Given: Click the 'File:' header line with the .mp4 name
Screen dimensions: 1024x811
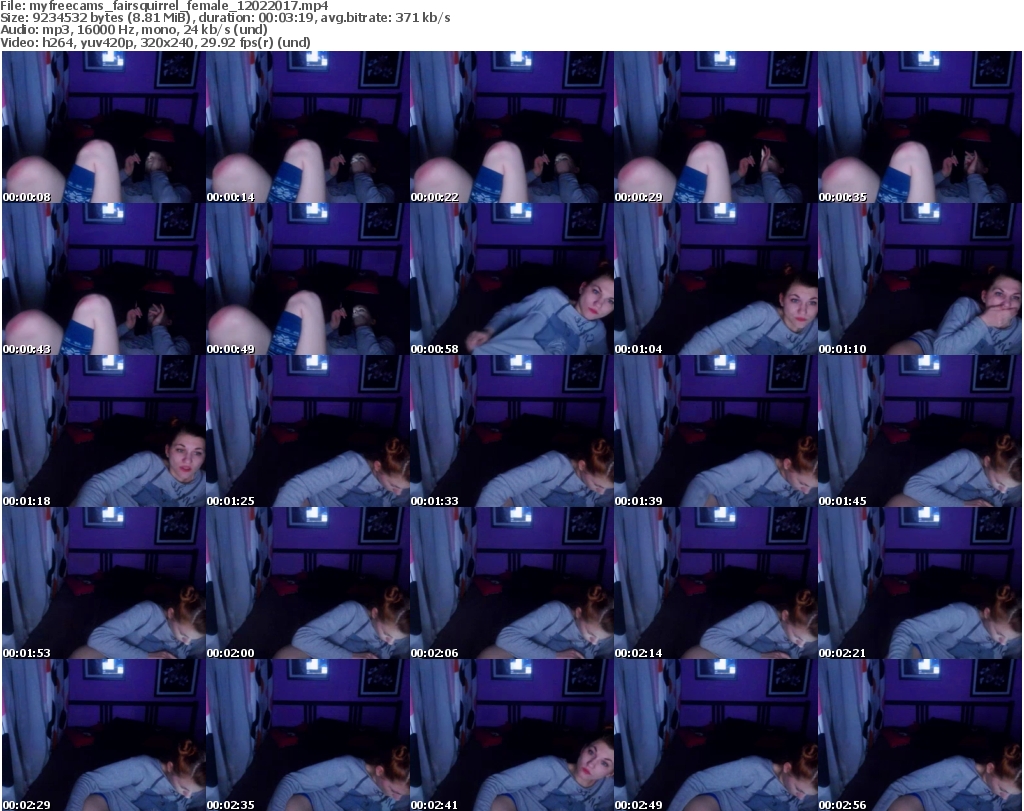Looking at the screenshot, I should [x=164, y=6].
